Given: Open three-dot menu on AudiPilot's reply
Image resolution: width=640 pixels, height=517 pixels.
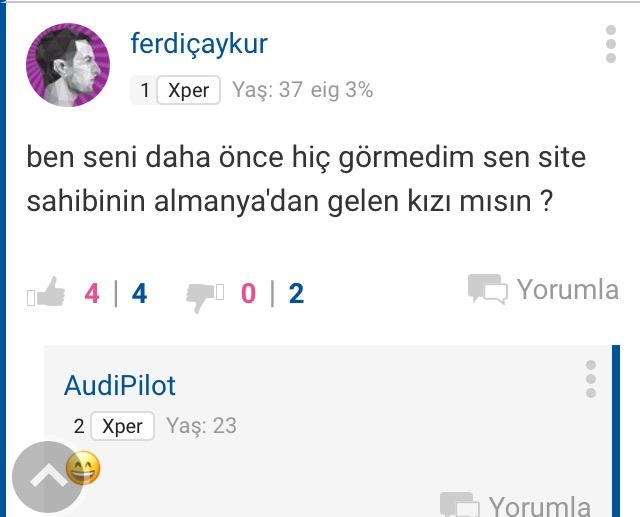Looking at the screenshot, I should [591, 379].
